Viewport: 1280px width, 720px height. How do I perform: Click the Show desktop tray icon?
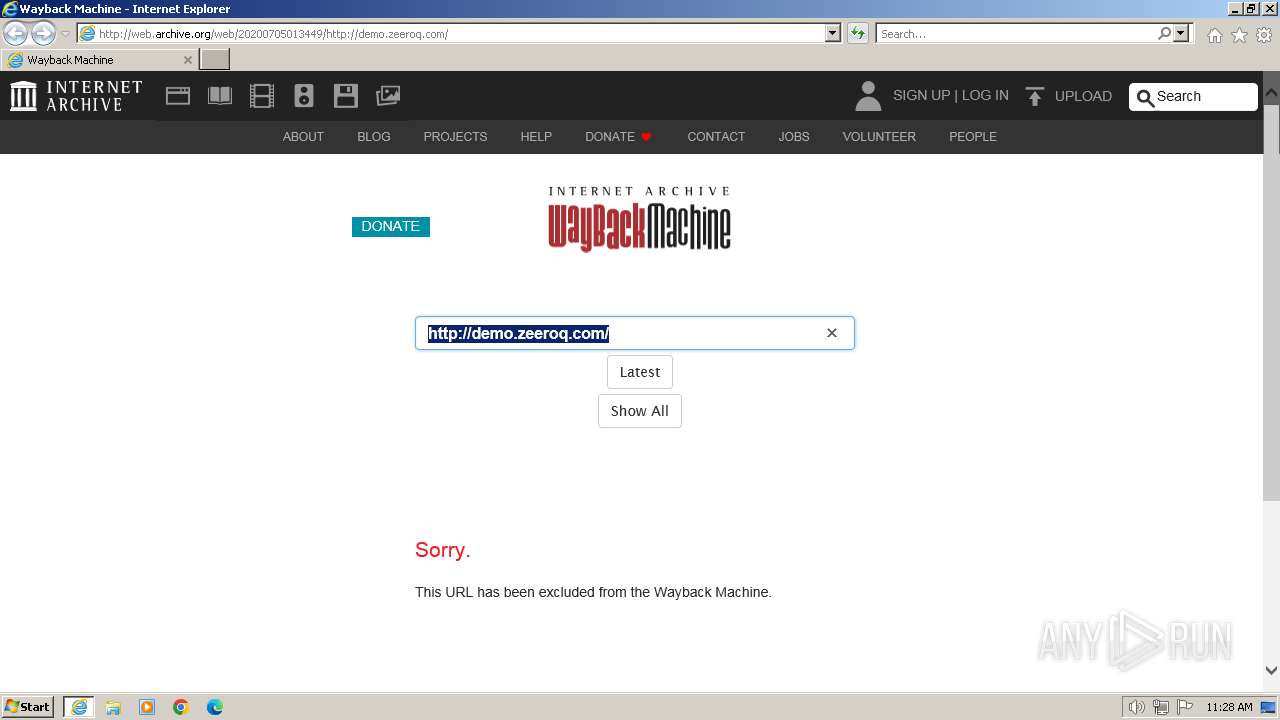pos(1269,707)
